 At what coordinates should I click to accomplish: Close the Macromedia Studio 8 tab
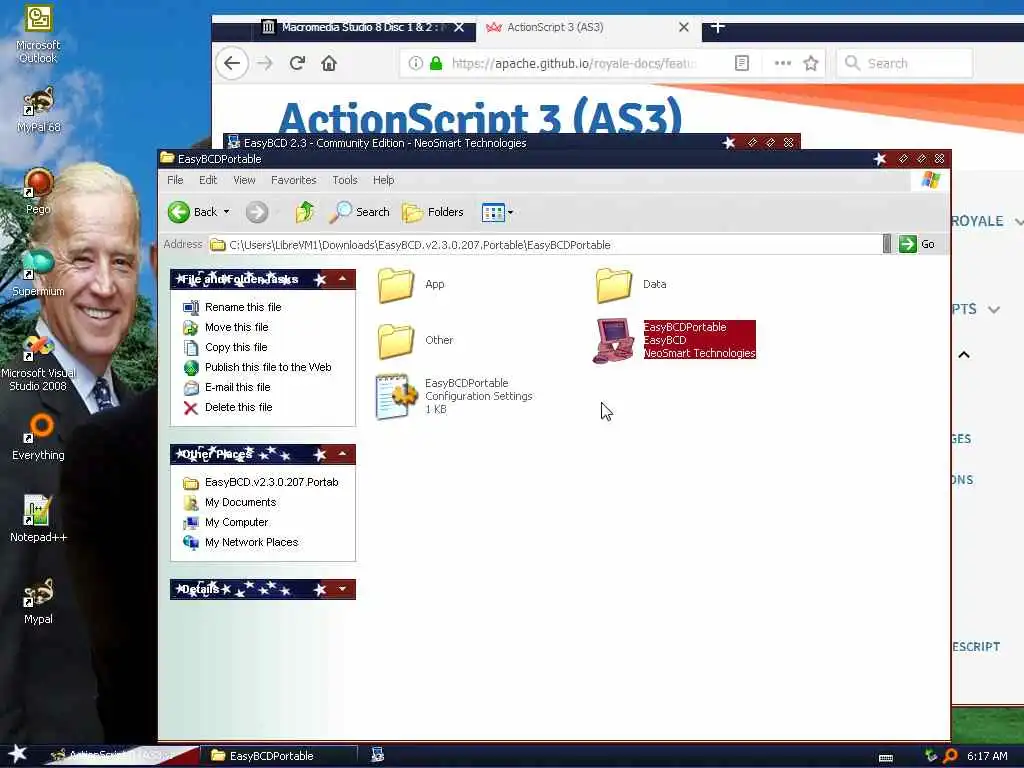[459, 27]
